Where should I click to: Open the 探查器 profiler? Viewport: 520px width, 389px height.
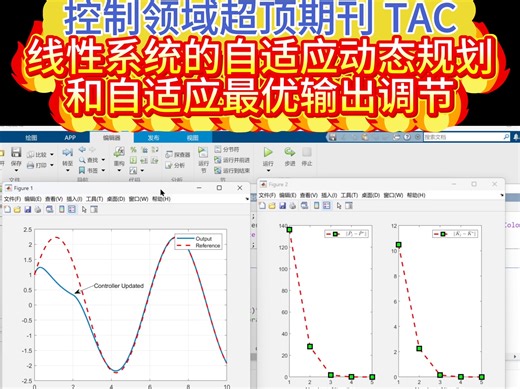(178, 155)
